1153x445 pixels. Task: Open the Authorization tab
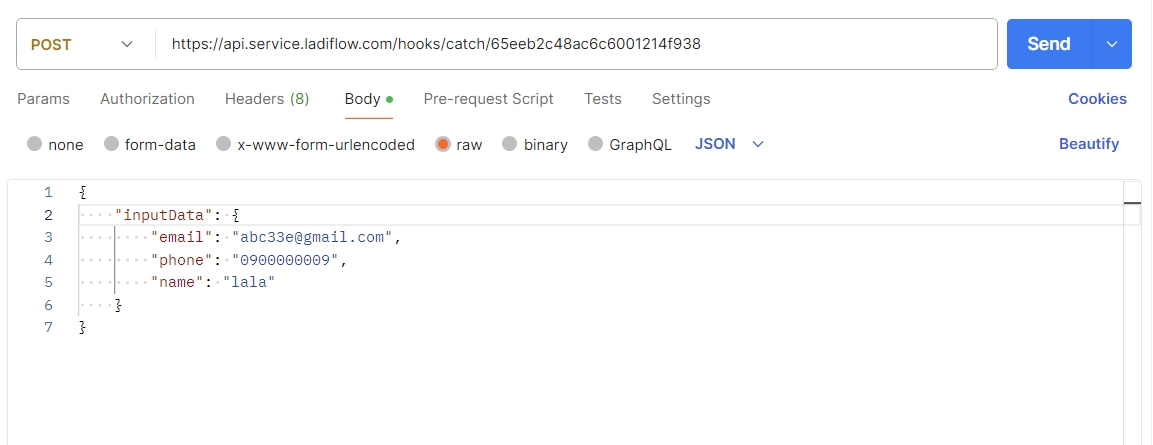(x=147, y=99)
